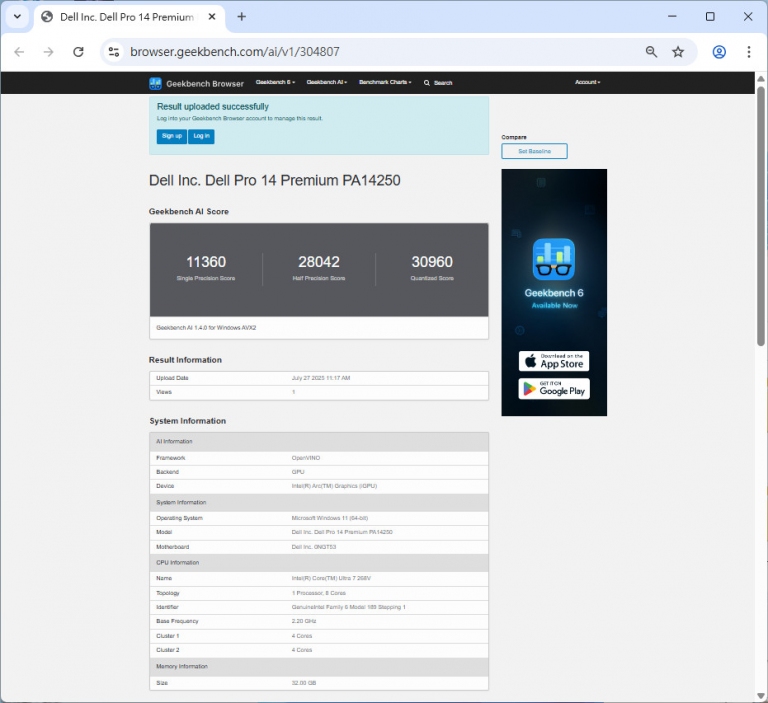The image size is (768, 703).
Task: Click the Dell Pro 14 Premium PA14250 heading
Action: [274, 180]
